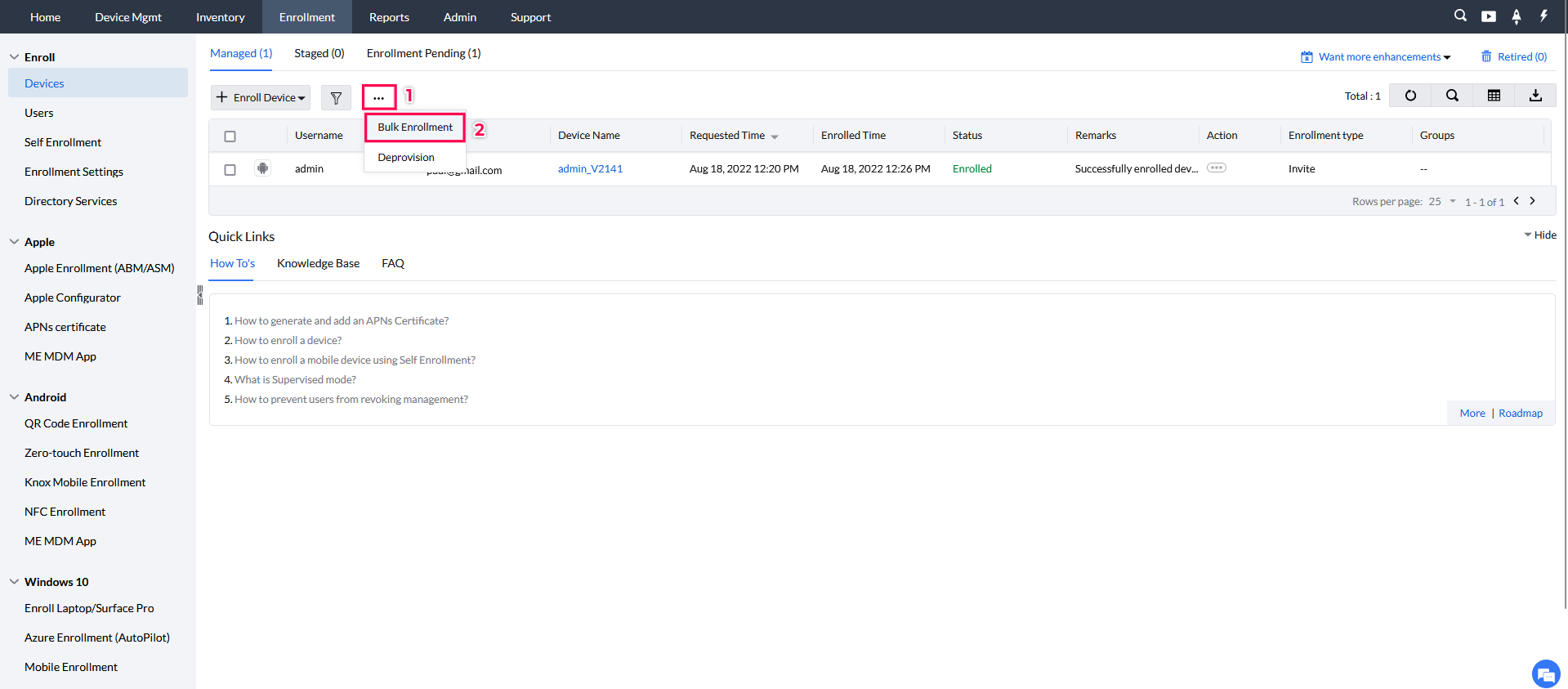Collapse the Windows 10 sidebar section
Image resolution: width=1568 pixels, height=689 pixels.
14,582
